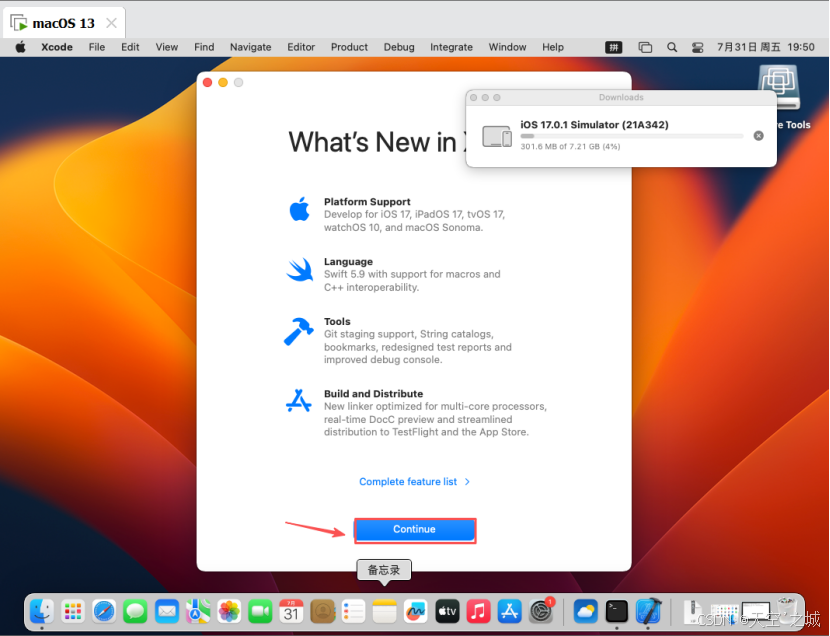Open Freeform from the Dock

tap(416, 612)
